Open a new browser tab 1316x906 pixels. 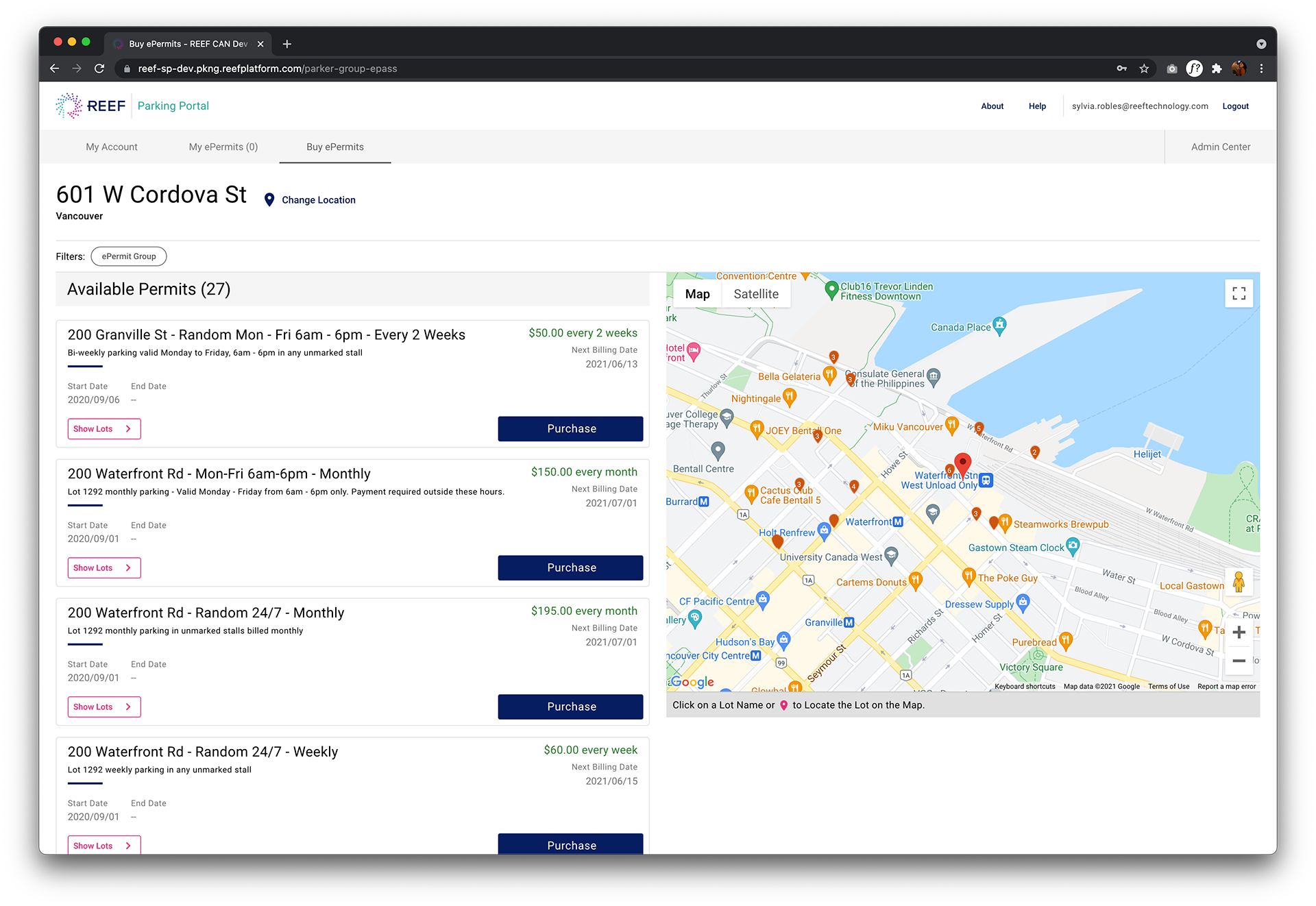(x=287, y=44)
